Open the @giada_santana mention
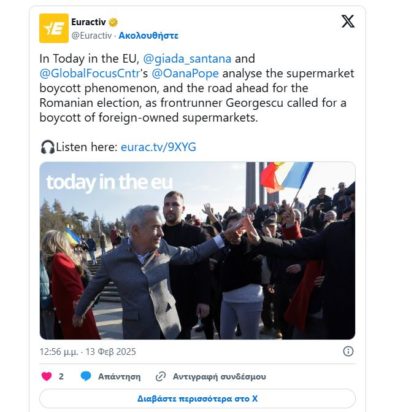Viewport: 414px width, 412px height. click(187, 59)
